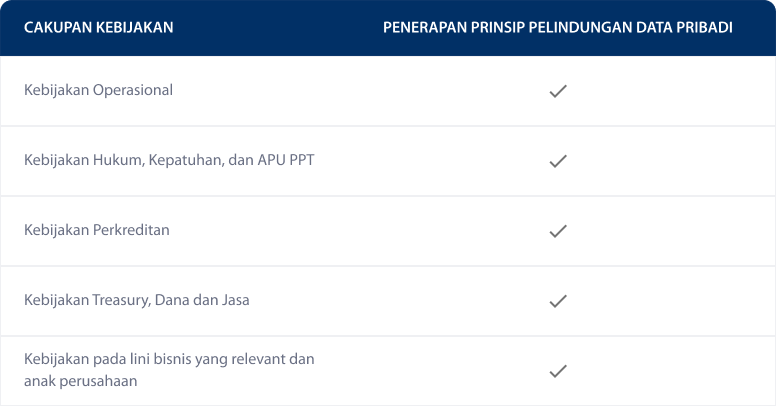
Task: Click the checkmark for Kebijakan Operasional
Action: (x=558, y=91)
